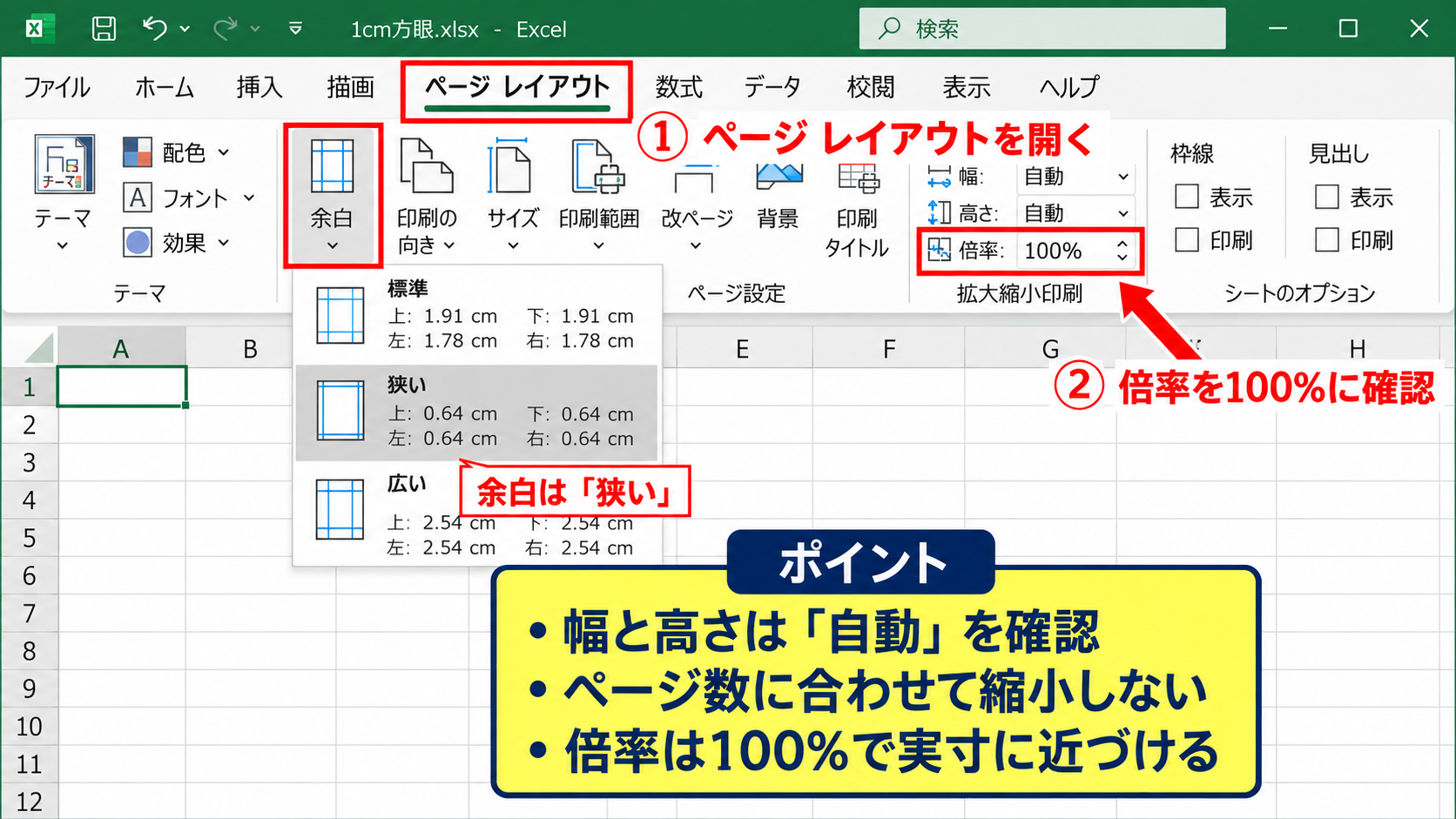Open the 印刷範囲 print area menu
Image resolution: width=1456 pixels, height=819 pixels.
598,195
